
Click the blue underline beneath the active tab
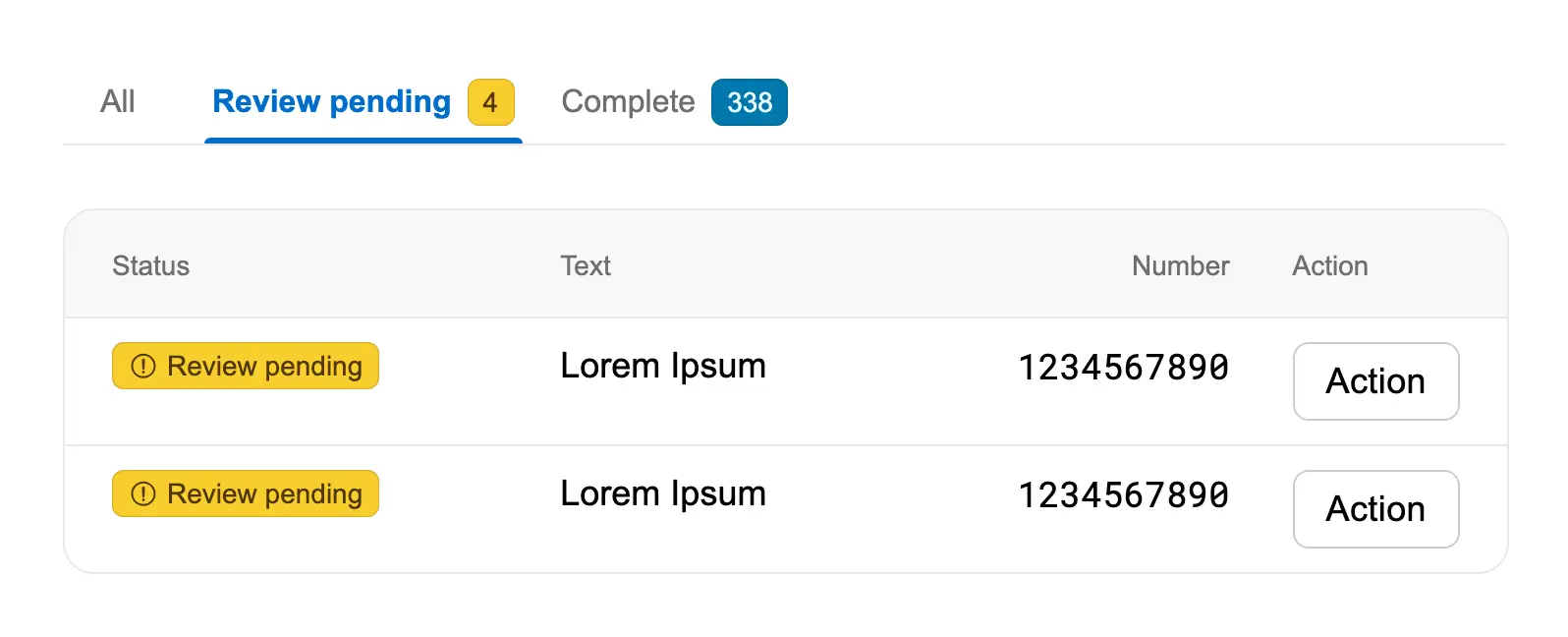click(364, 141)
